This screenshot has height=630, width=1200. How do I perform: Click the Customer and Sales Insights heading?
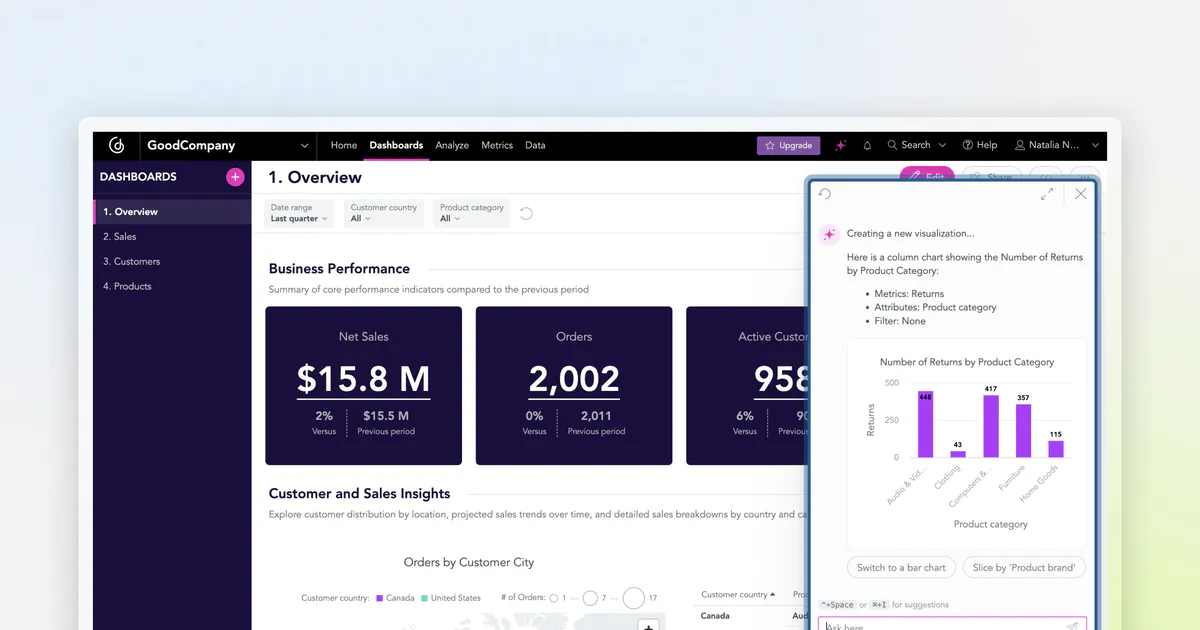(x=360, y=493)
